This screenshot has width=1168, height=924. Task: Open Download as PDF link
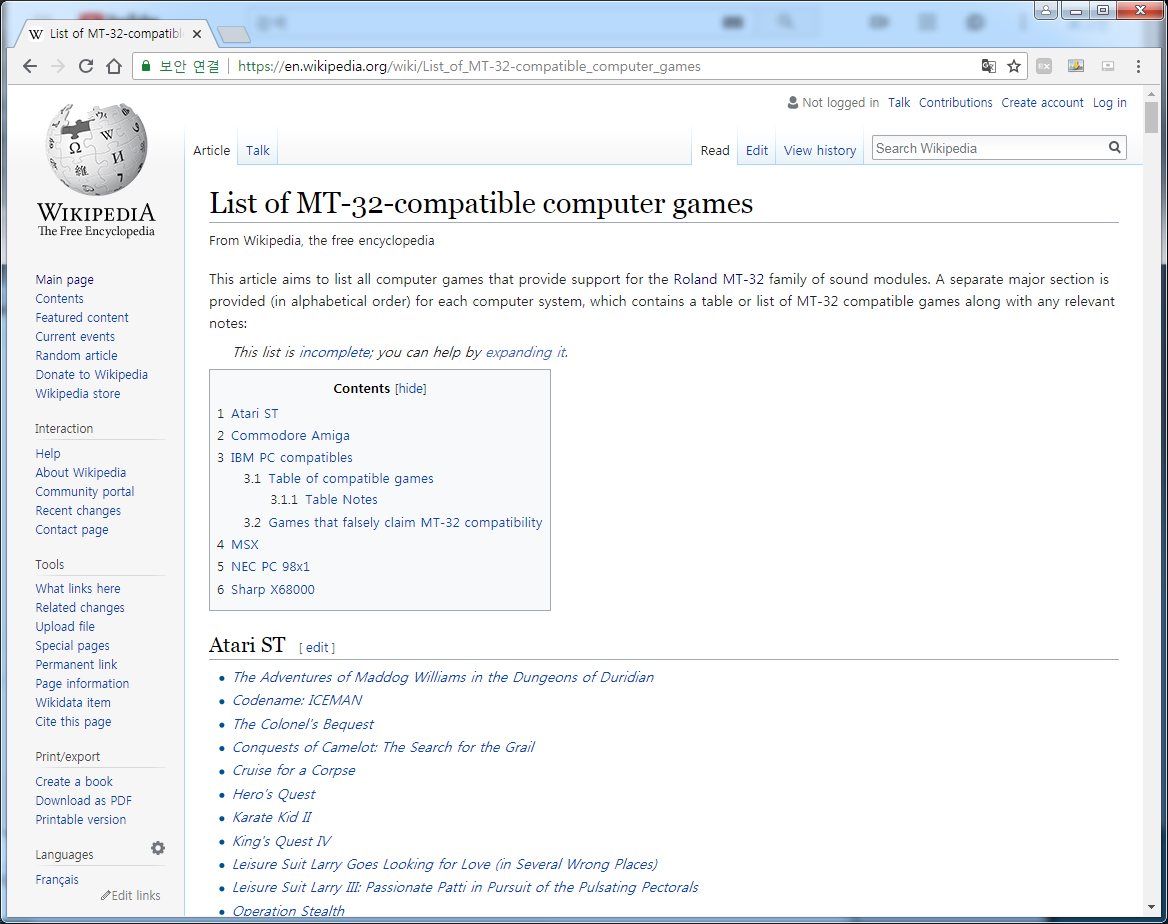click(x=83, y=800)
